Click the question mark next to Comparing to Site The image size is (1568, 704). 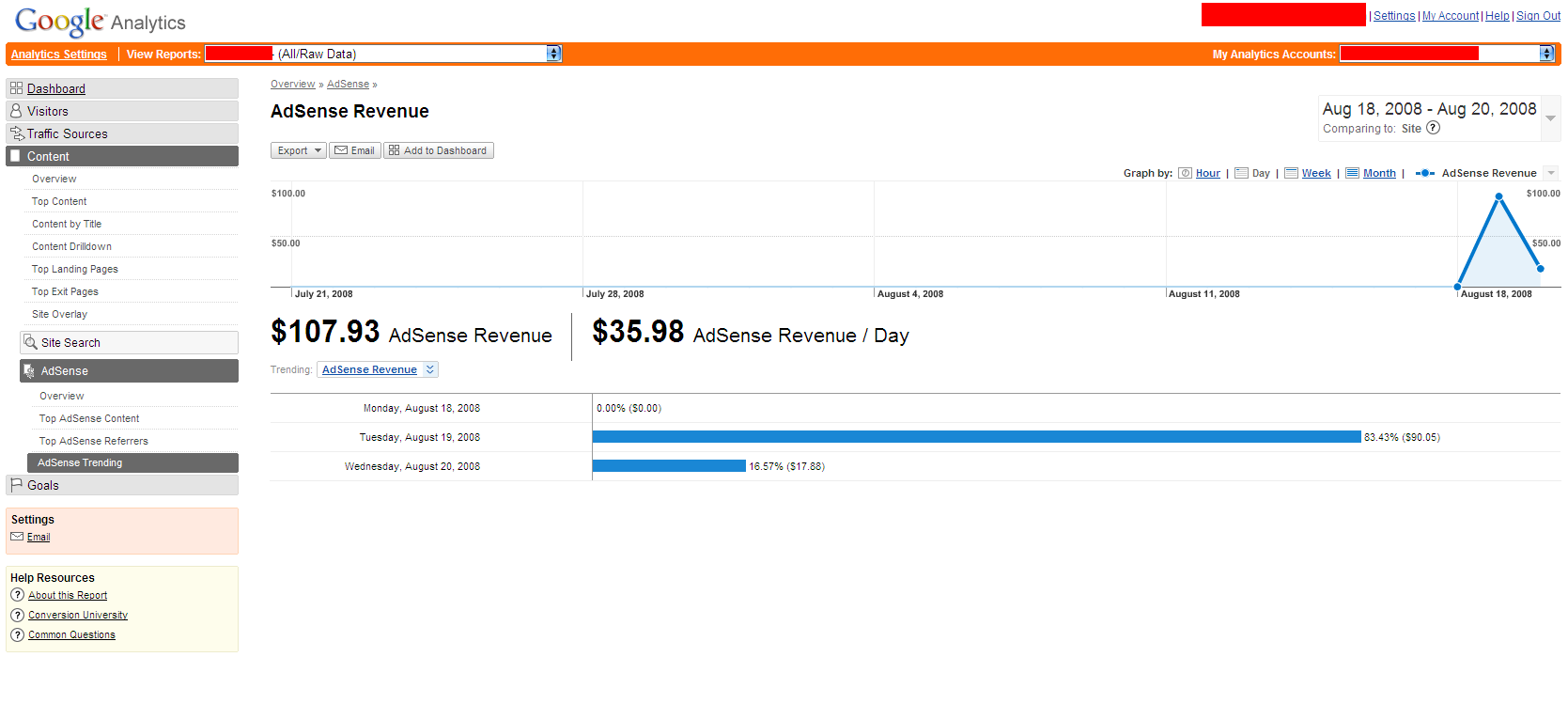[1433, 128]
